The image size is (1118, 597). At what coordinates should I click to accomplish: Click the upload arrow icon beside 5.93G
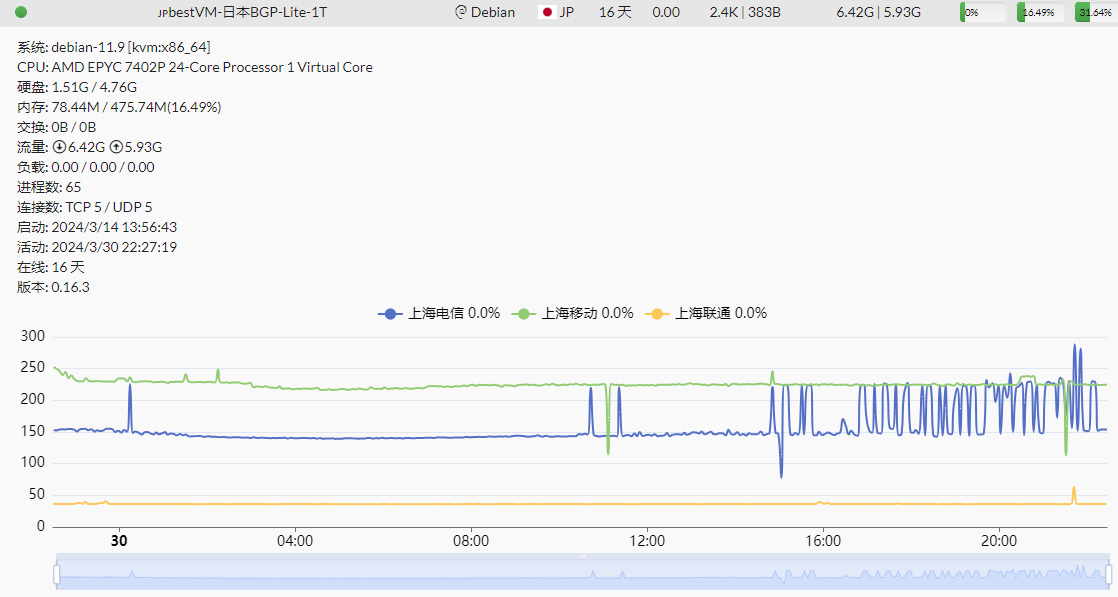[116, 147]
